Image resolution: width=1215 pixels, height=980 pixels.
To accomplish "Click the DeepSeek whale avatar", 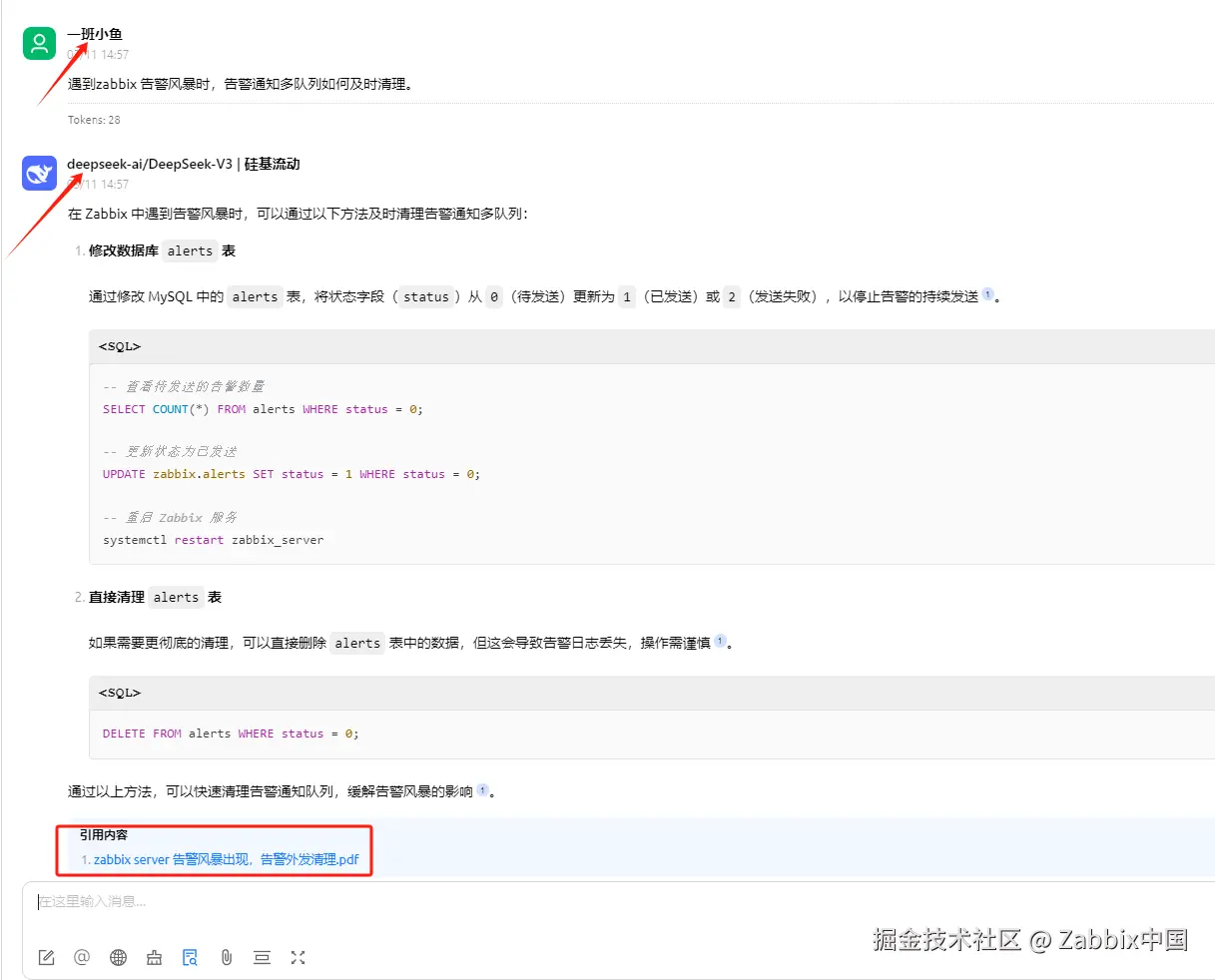I will point(40,173).
